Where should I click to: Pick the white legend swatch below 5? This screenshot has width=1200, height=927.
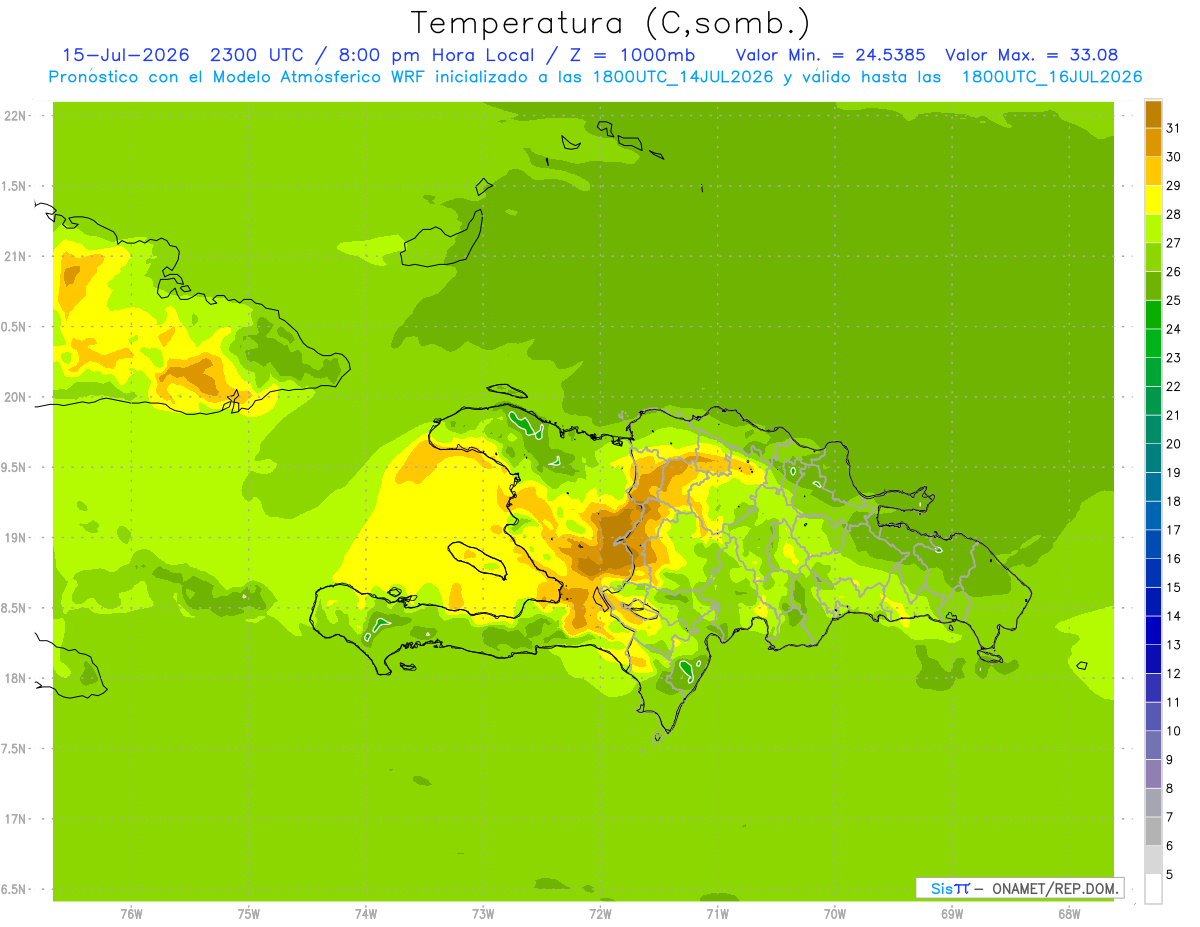tap(1153, 888)
